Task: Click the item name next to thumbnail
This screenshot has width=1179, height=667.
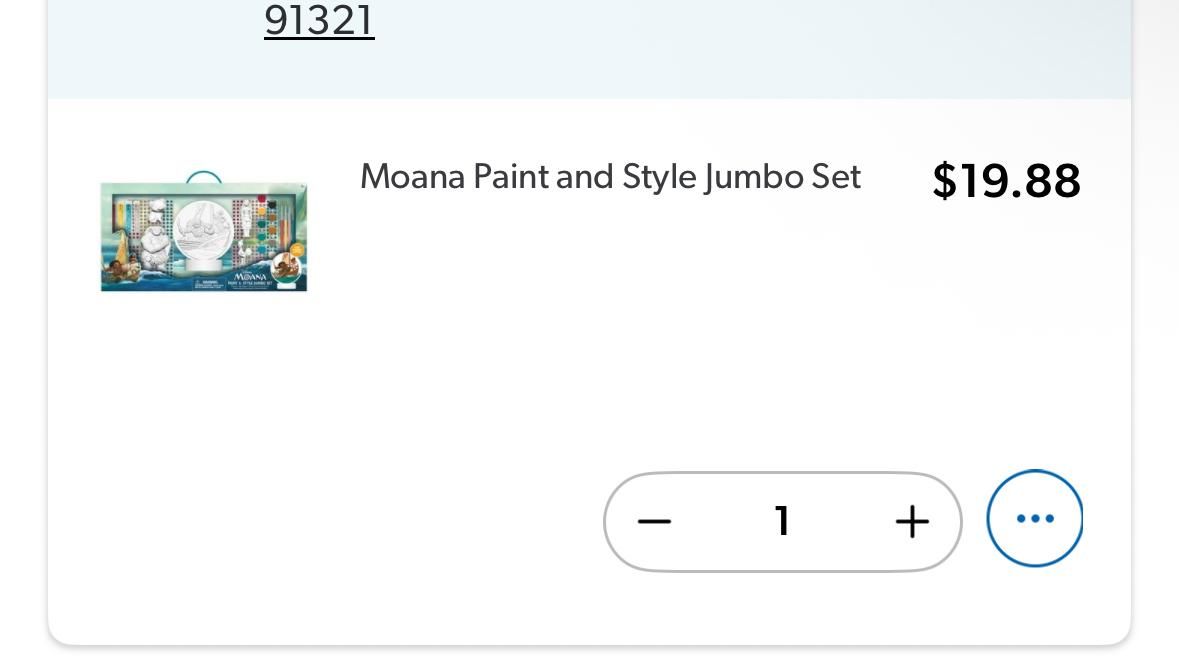Action: click(610, 177)
